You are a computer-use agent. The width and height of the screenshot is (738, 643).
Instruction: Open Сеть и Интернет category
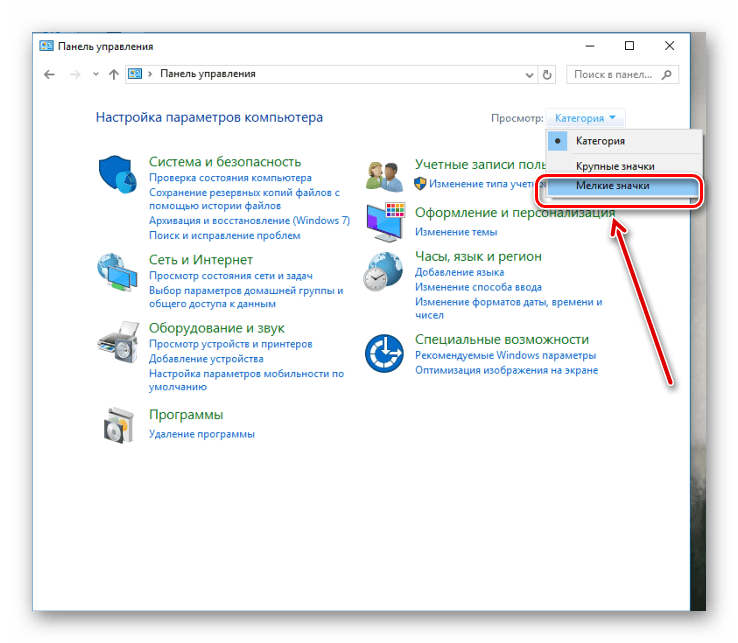(x=201, y=260)
